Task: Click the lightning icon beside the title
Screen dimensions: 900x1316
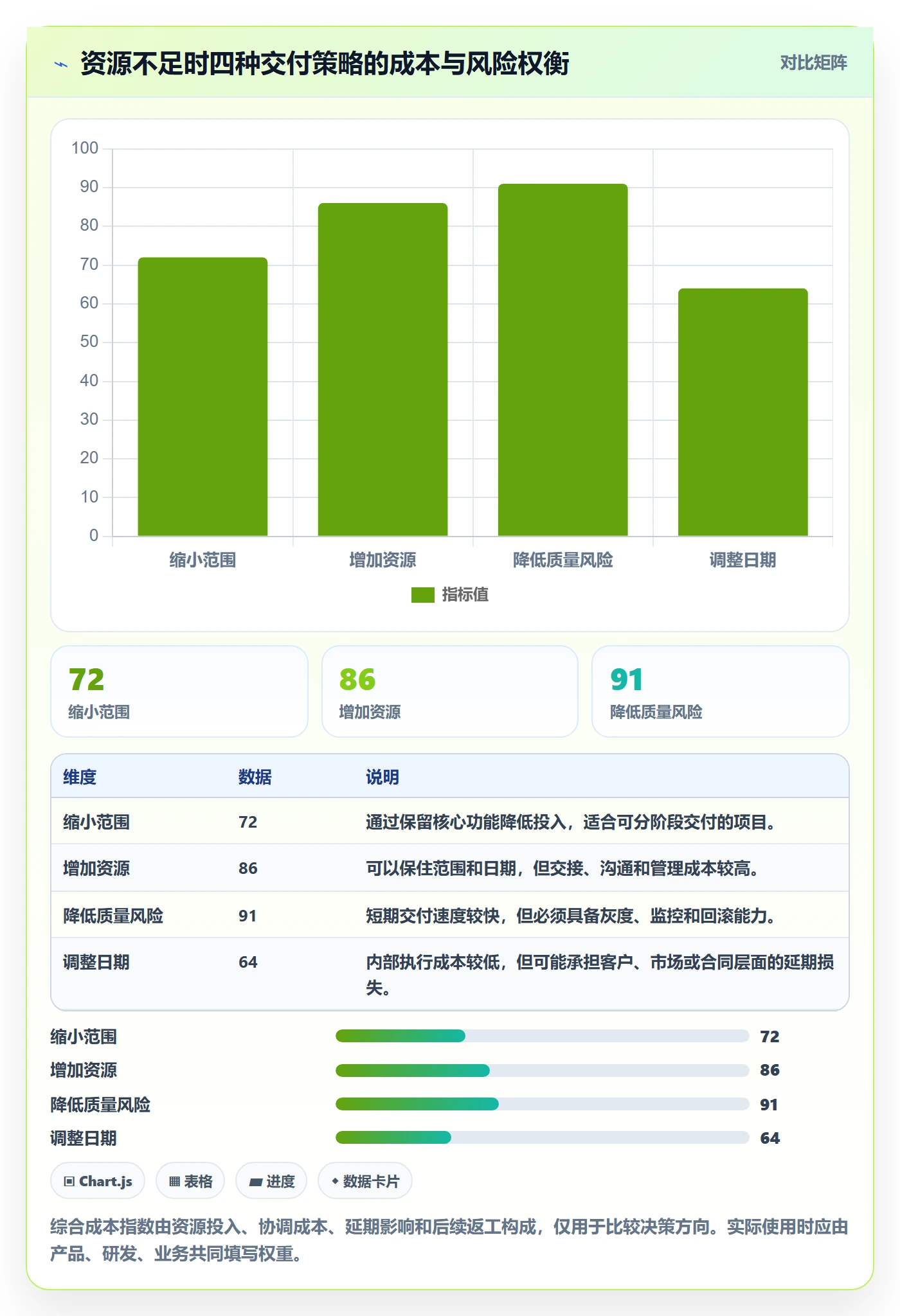Action: click(61, 64)
